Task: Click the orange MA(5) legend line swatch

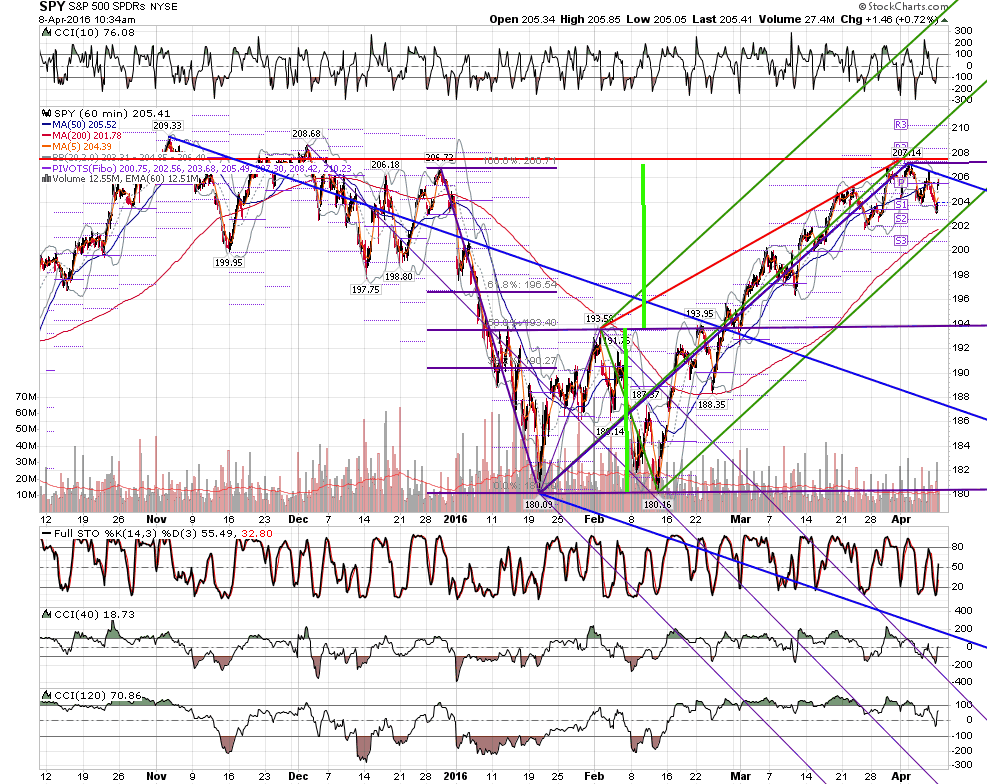Action: 47,147
